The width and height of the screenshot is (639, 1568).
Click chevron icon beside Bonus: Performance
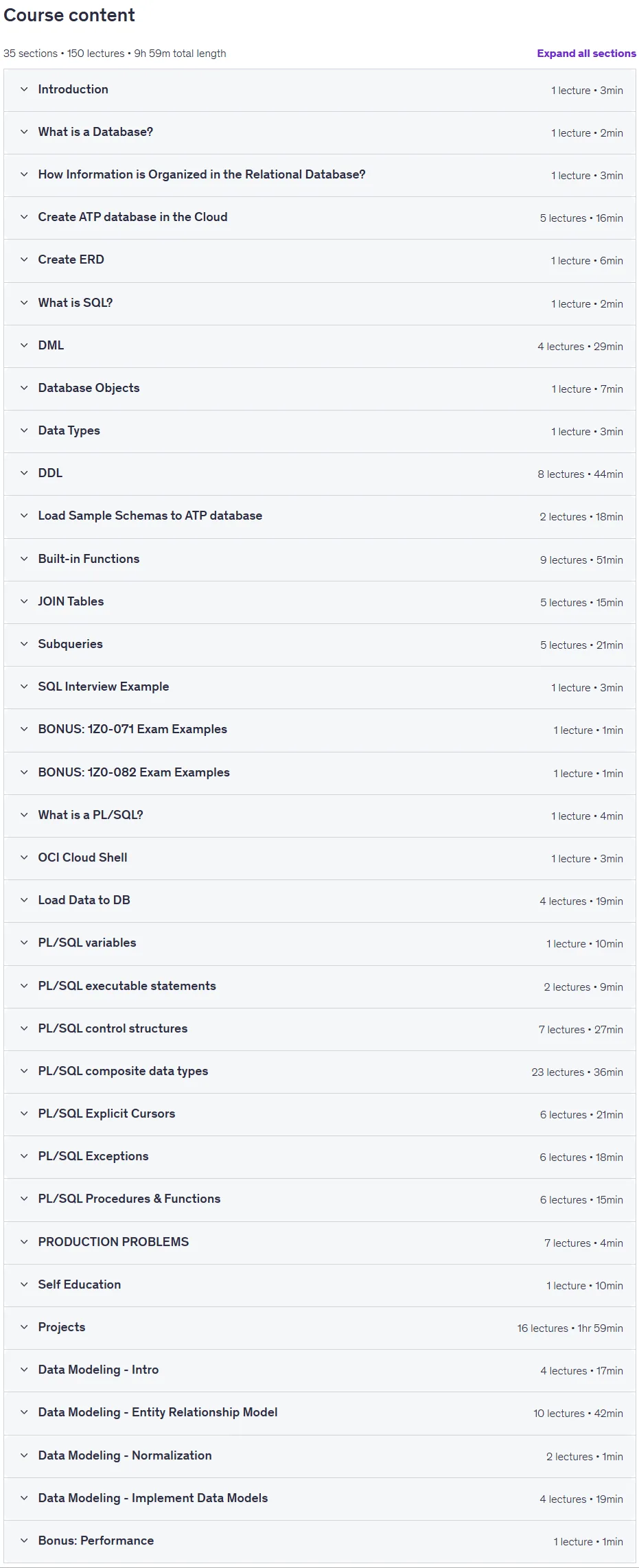(24, 1541)
